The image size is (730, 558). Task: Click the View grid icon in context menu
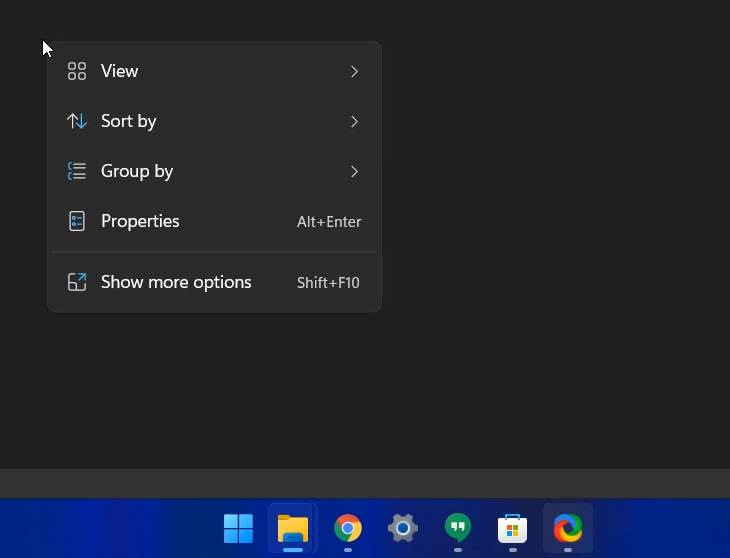click(77, 71)
